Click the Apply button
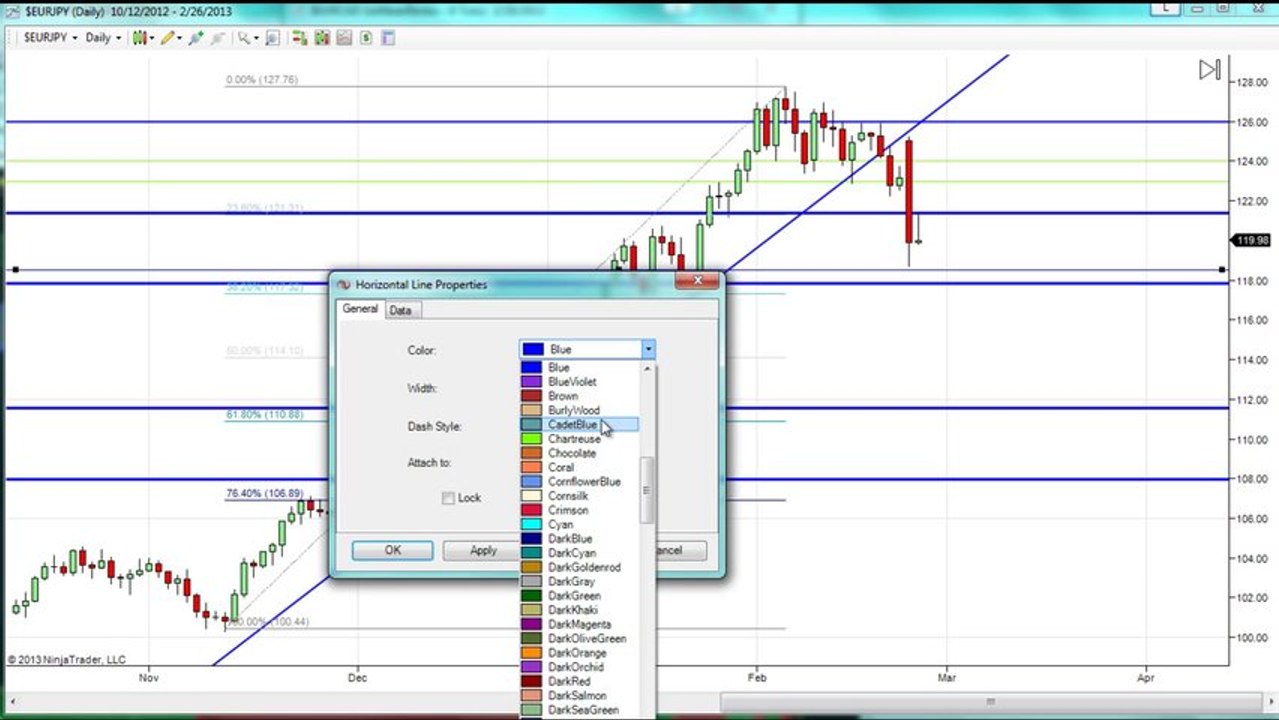This screenshot has height=720, width=1279. [482, 550]
